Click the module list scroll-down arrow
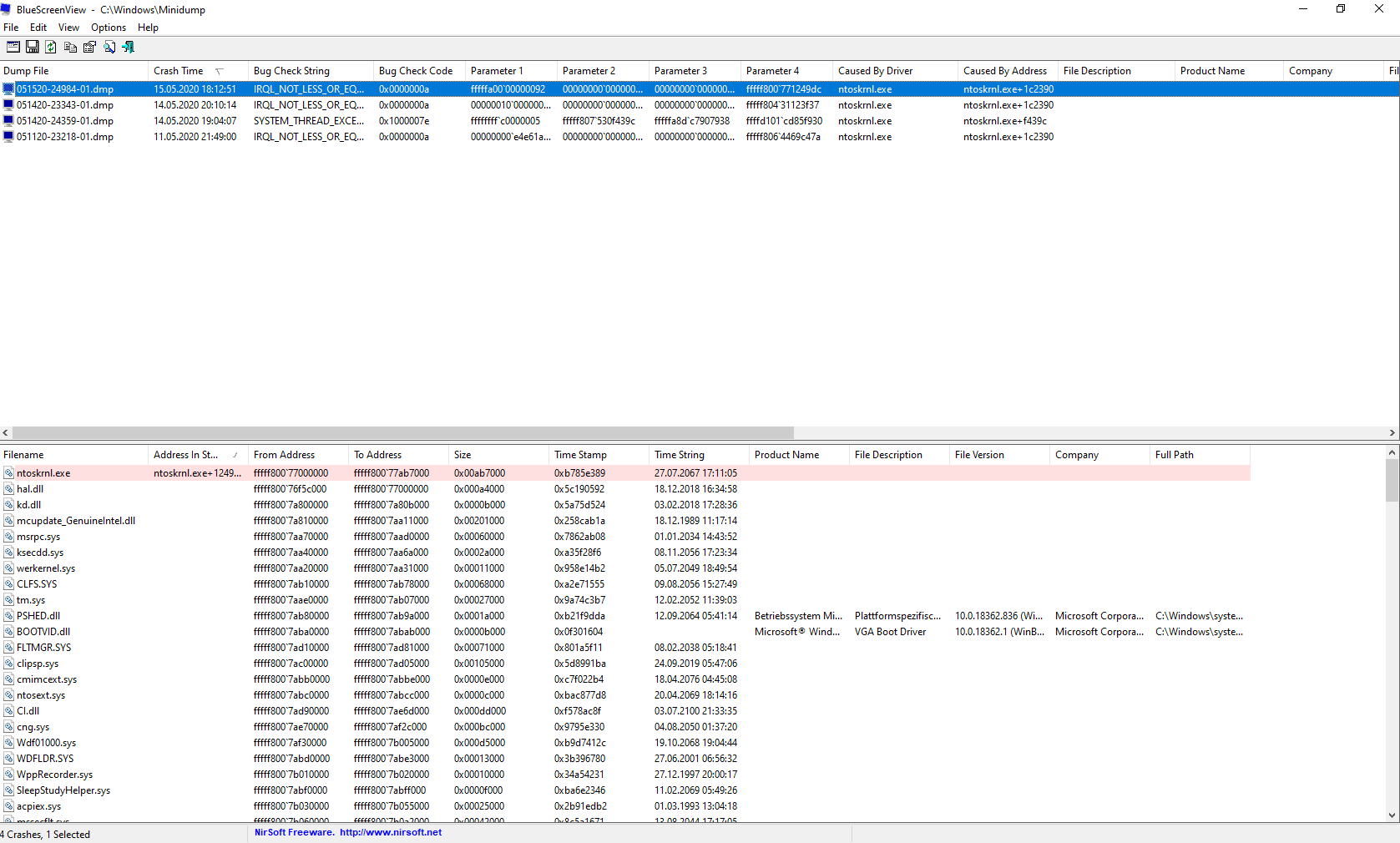This screenshot has height=843, width=1400. click(x=1392, y=815)
